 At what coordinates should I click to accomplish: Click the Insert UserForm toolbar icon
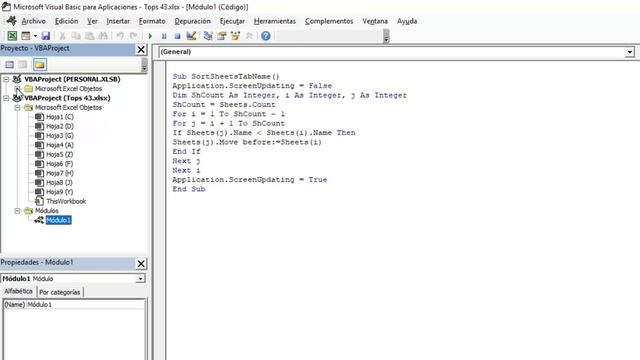26,36
